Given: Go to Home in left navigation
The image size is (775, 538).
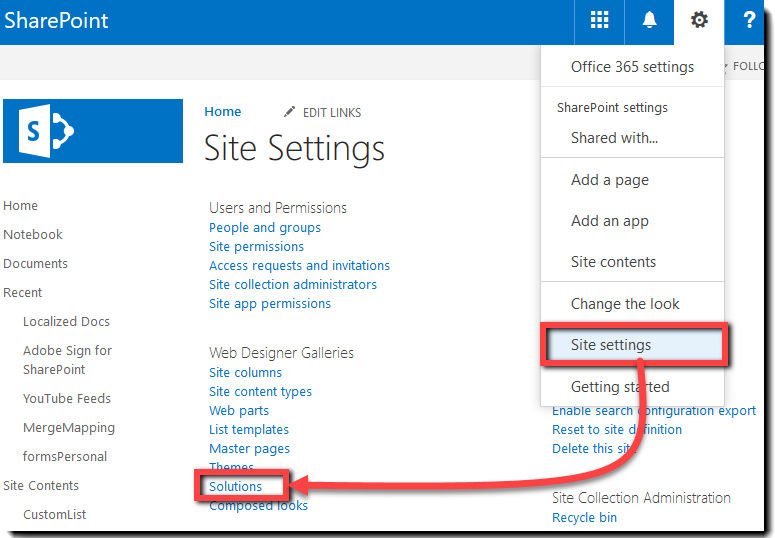Looking at the screenshot, I should pos(20,206).
